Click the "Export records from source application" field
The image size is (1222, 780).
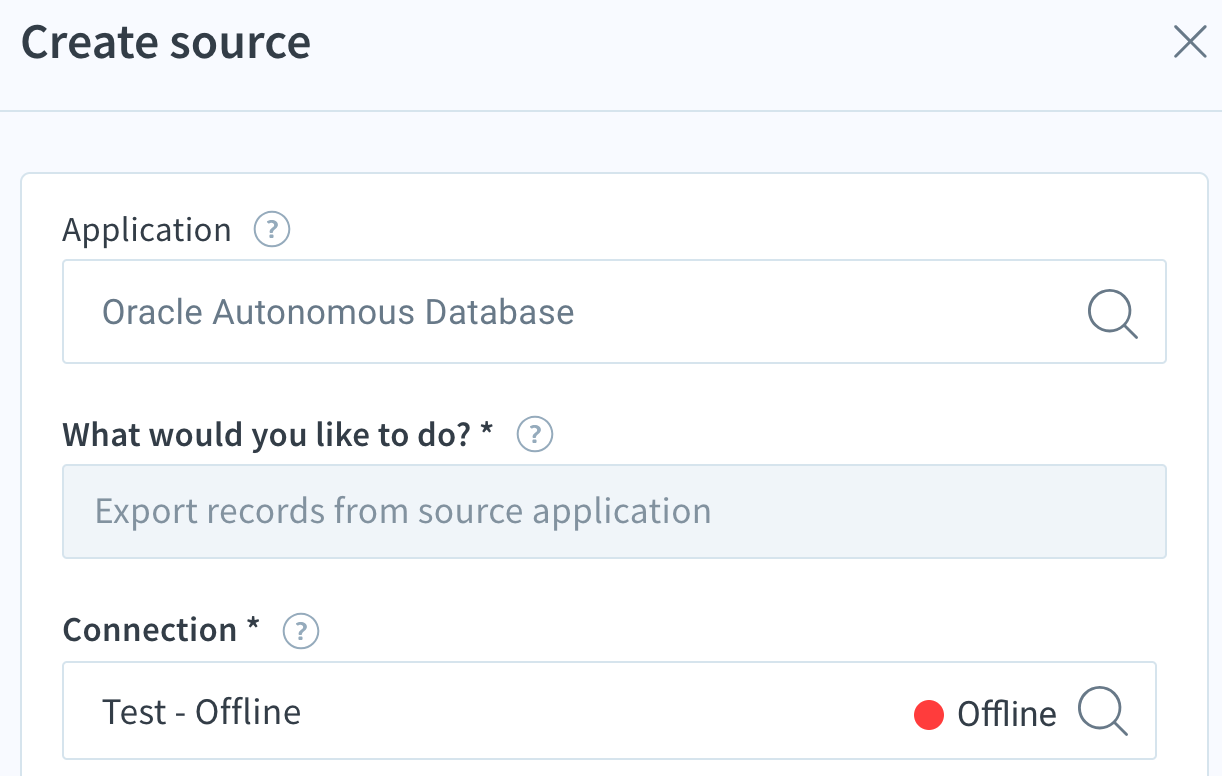tap(614, 511)
